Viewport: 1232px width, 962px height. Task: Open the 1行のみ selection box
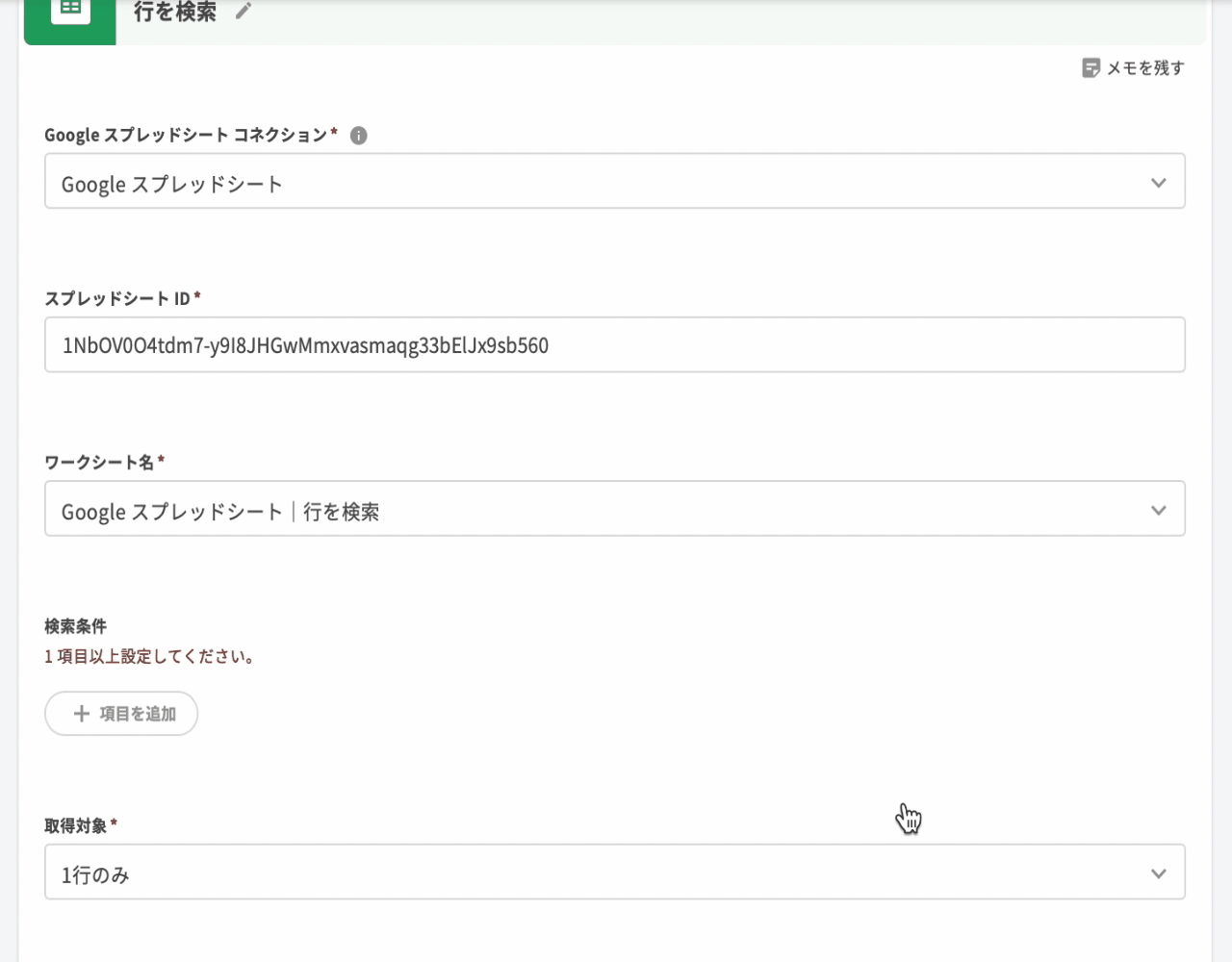pos(577,873)
